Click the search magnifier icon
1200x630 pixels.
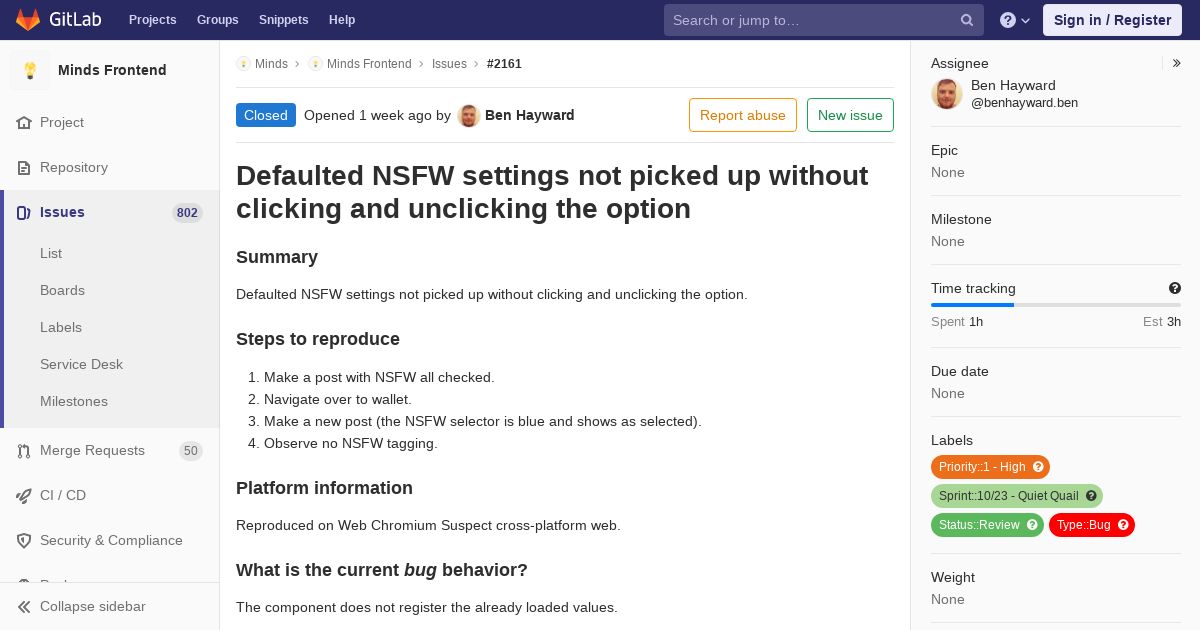click(x=967, y=20)
